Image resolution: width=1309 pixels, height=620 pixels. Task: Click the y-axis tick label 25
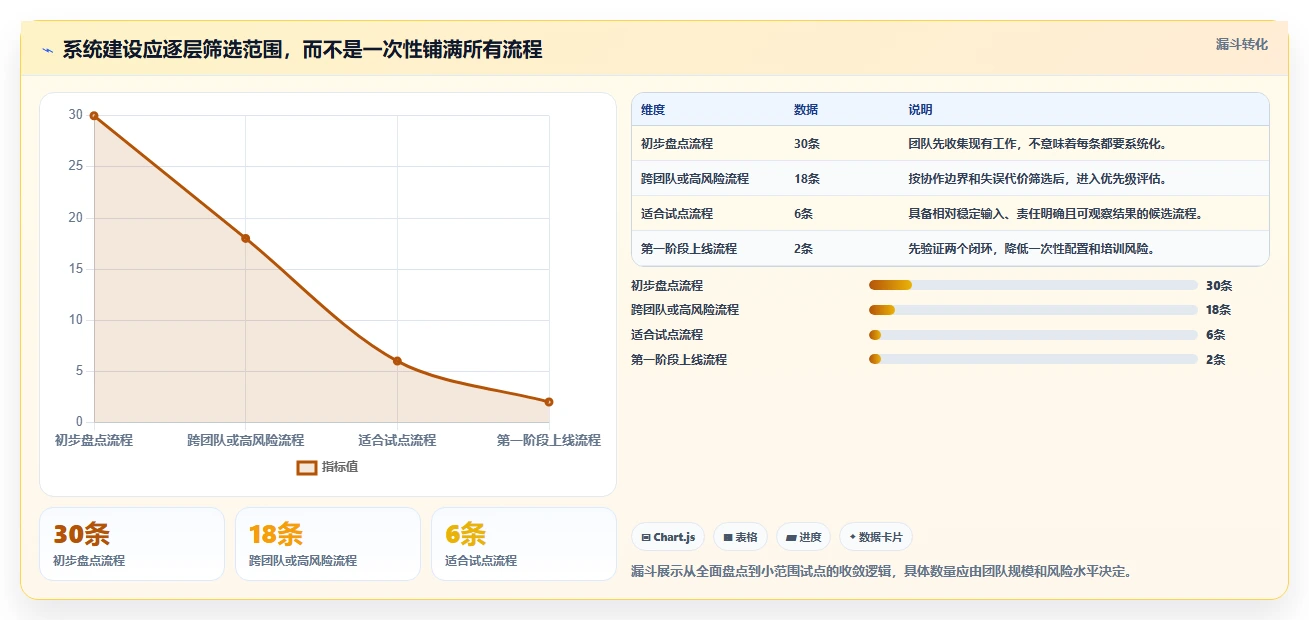pyautogui.click(x=76, y=166)
